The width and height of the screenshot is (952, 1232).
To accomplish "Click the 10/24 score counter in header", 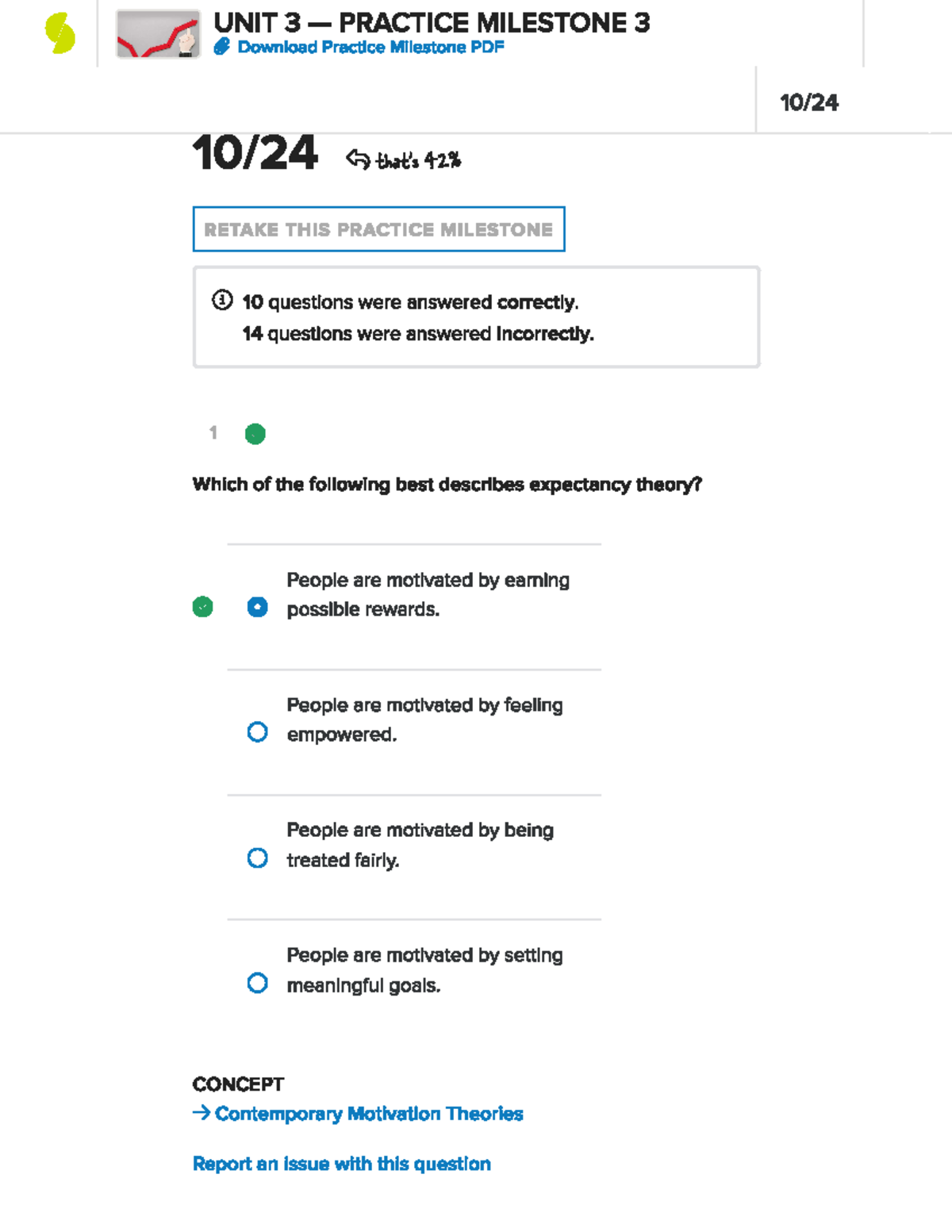I will click(808, 102).
